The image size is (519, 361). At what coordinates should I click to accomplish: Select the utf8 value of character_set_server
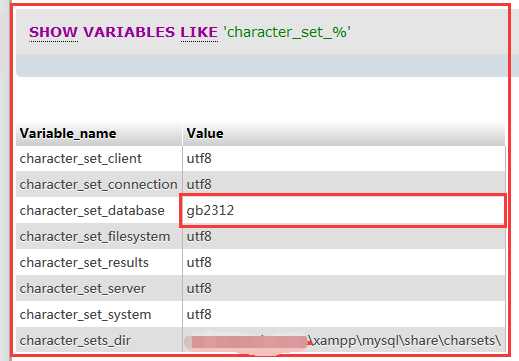[x=199, y=288]
